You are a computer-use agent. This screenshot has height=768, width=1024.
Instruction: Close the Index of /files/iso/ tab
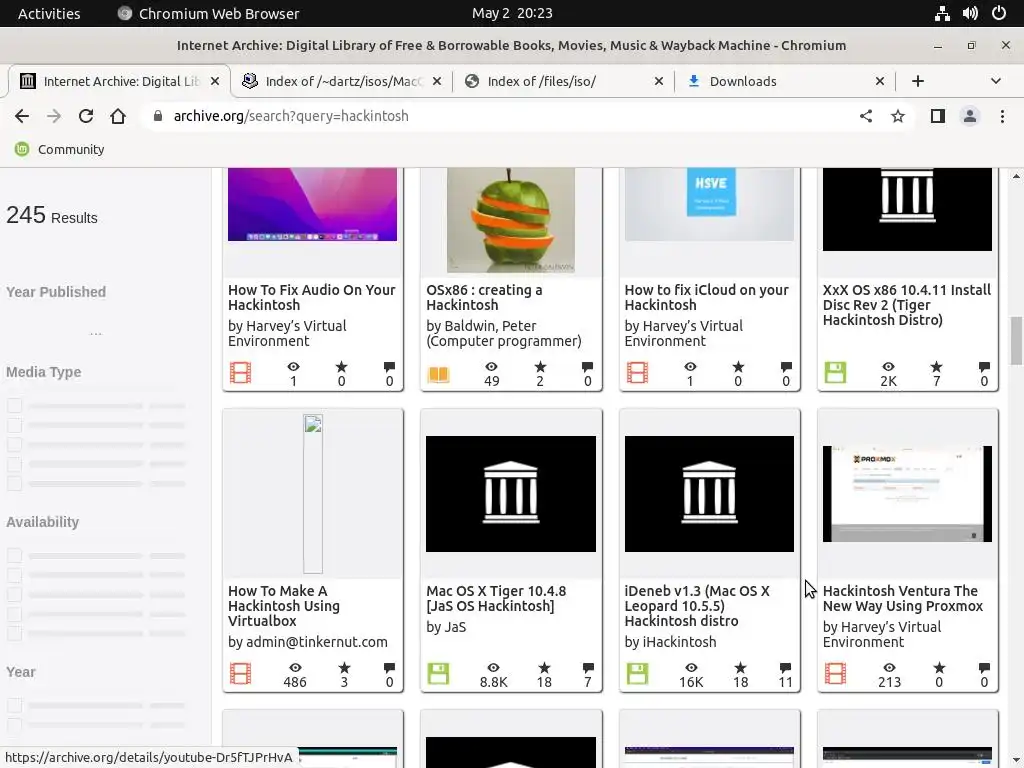coord(659,81)
